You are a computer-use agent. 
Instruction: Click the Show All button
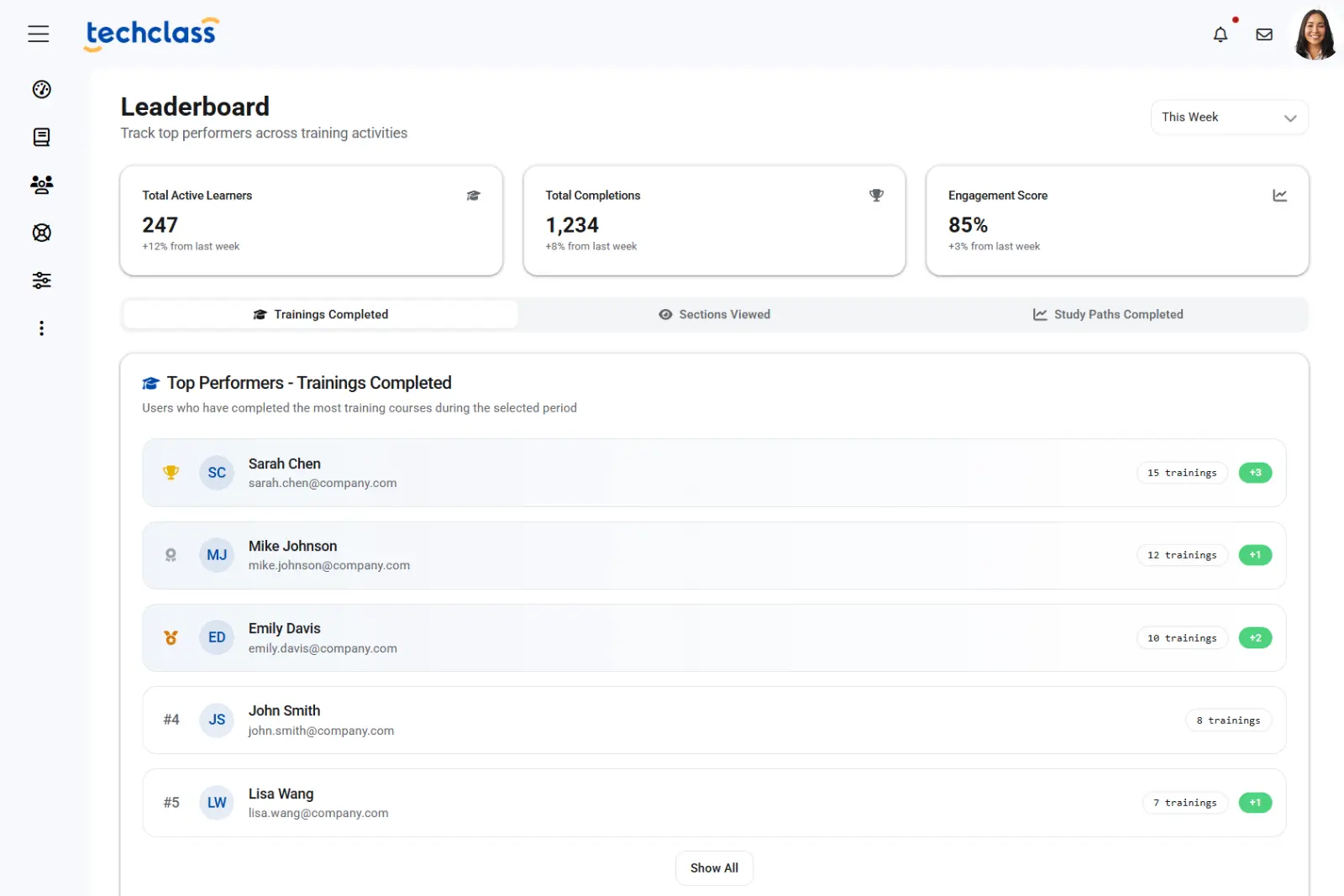pyautogui.click(x=714, y=867)
